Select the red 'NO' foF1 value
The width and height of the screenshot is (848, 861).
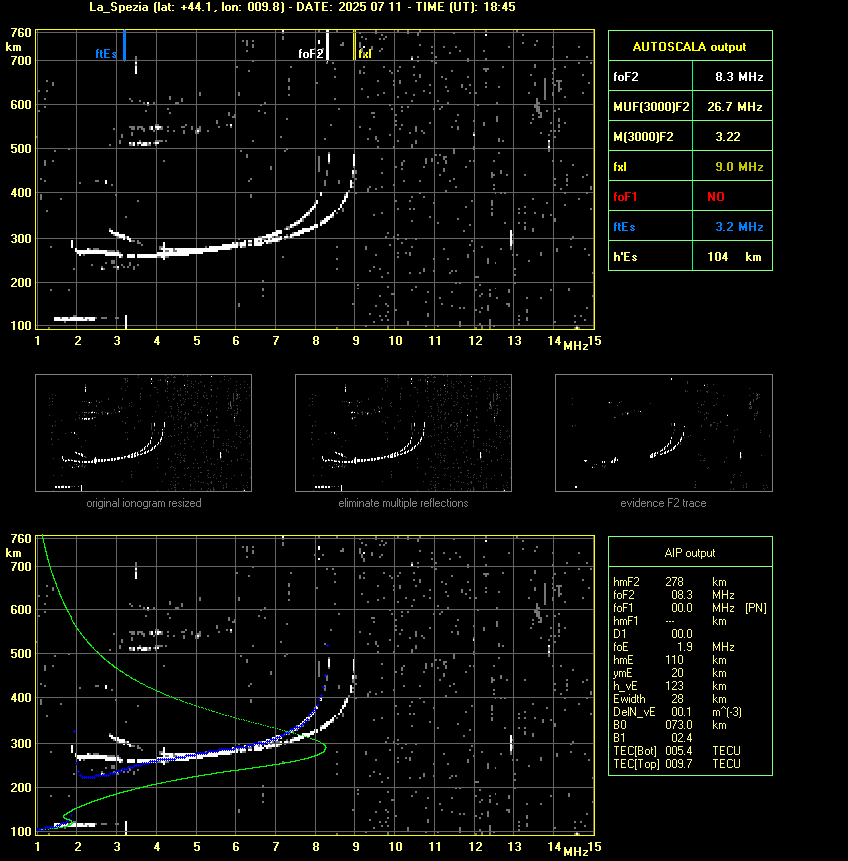[716, 197]
